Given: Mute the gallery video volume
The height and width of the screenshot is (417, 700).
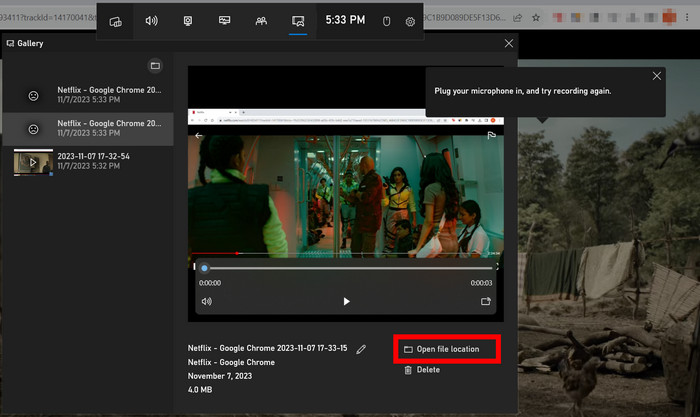Looking at the screenshot, I should pyautogui.click(x=207, y=301).
